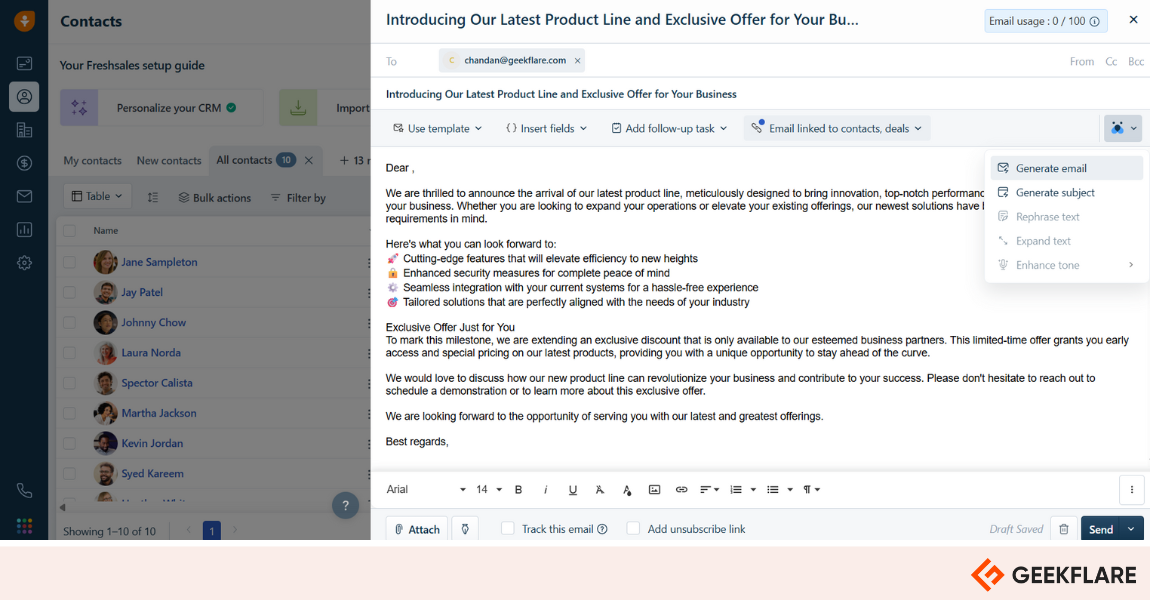Check the Spector Calista row checkbox

pyautogui.click(x=70, y=383)
